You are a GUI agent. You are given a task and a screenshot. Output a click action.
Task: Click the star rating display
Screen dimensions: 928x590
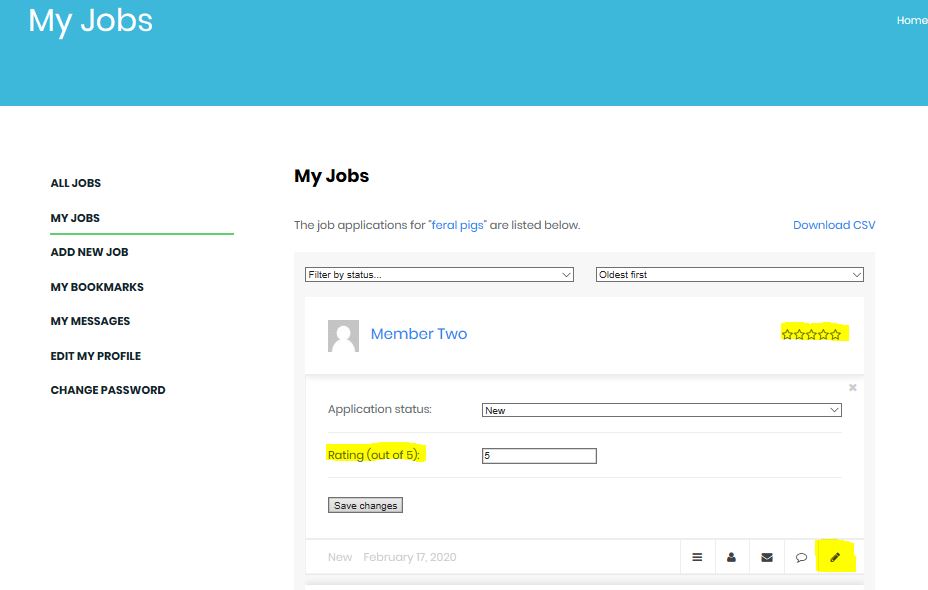[x=811, y=334]
